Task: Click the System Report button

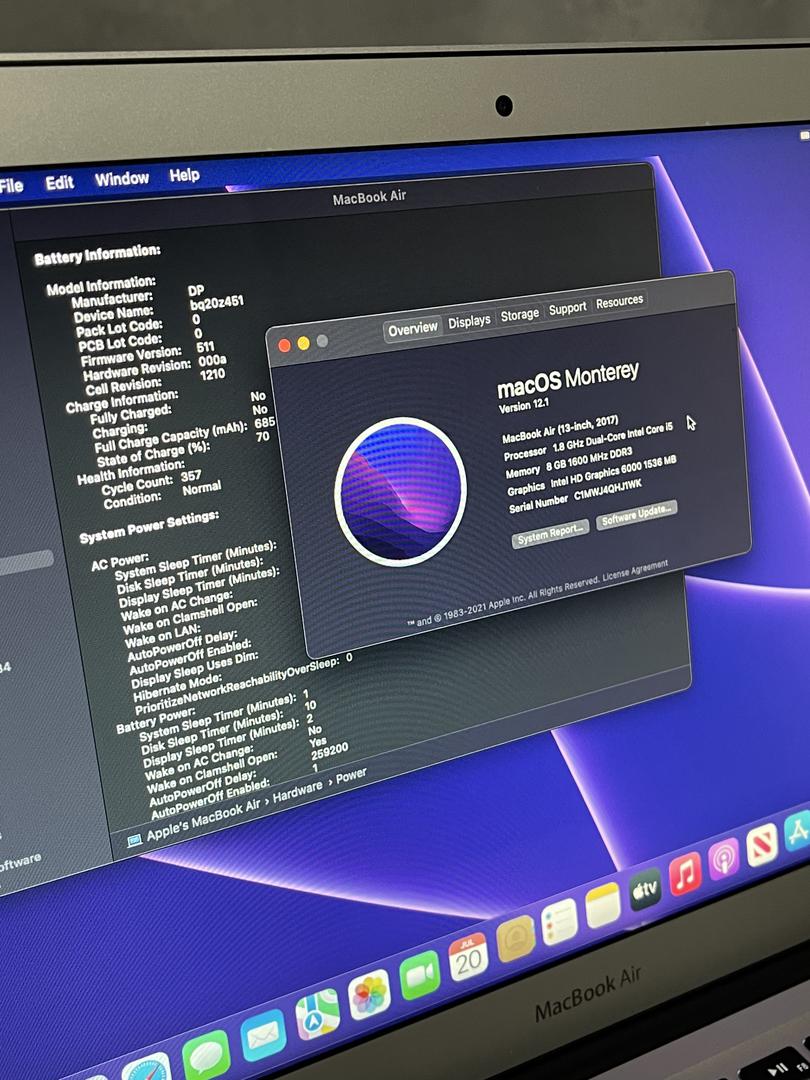Action: coord(550,534)
